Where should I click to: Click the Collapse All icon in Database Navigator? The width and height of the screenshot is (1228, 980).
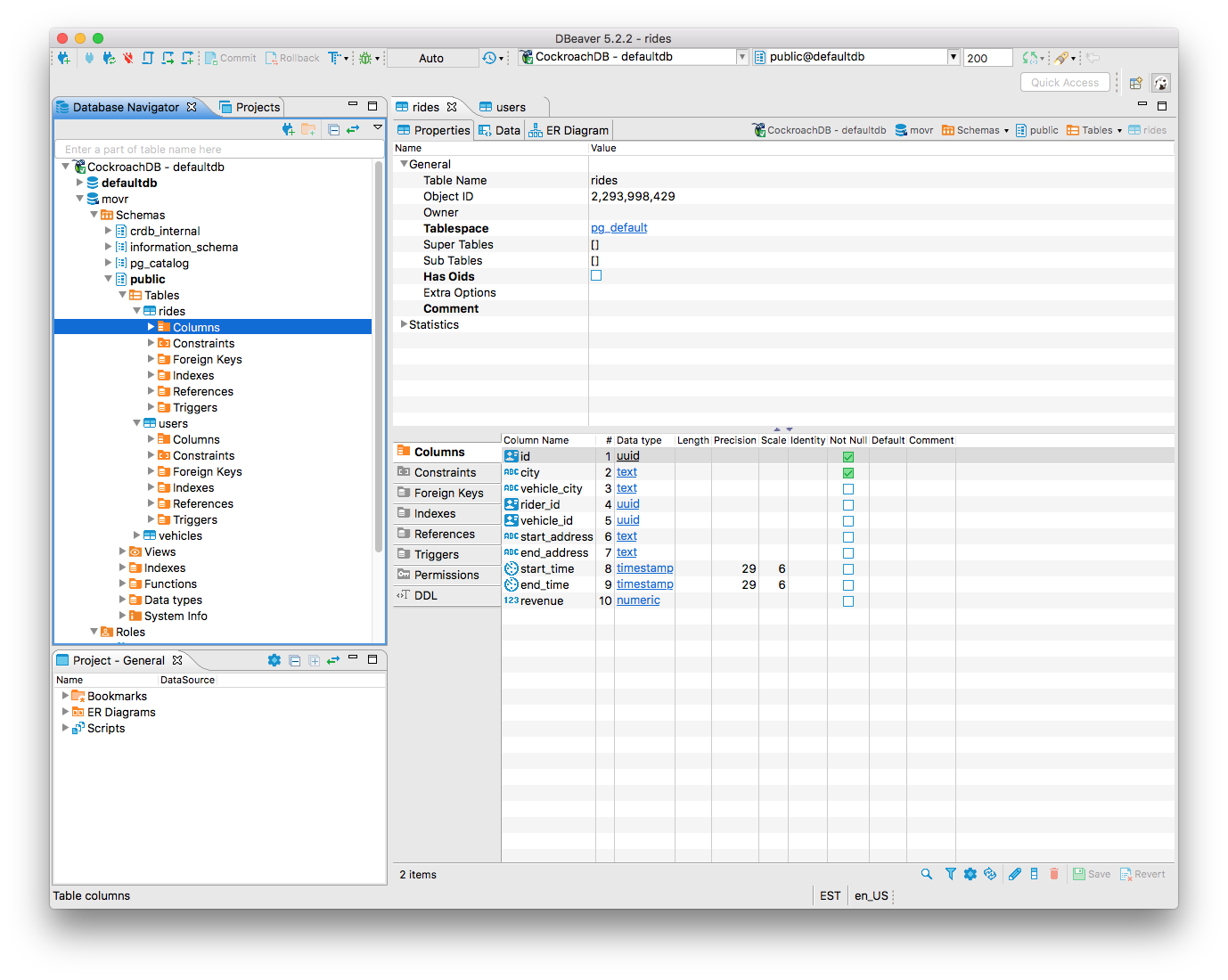pyautogui.click(x=332, y=128)
